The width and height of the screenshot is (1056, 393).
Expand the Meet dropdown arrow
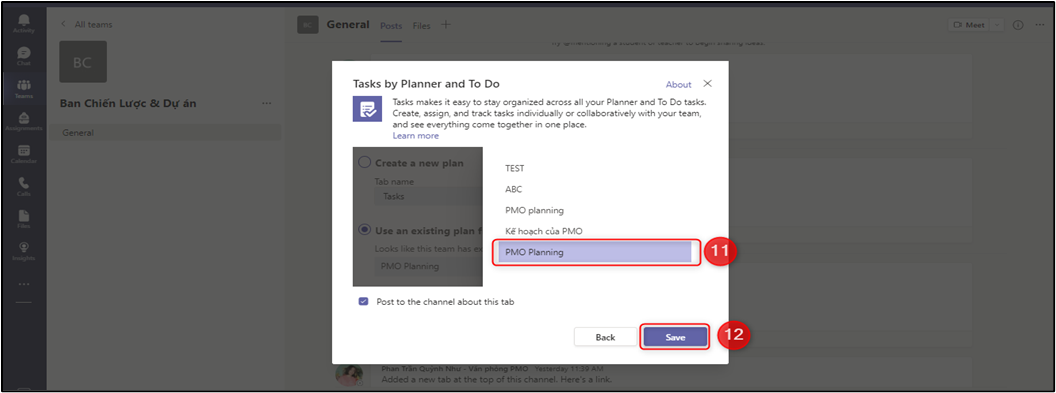[x=997, y=25]
